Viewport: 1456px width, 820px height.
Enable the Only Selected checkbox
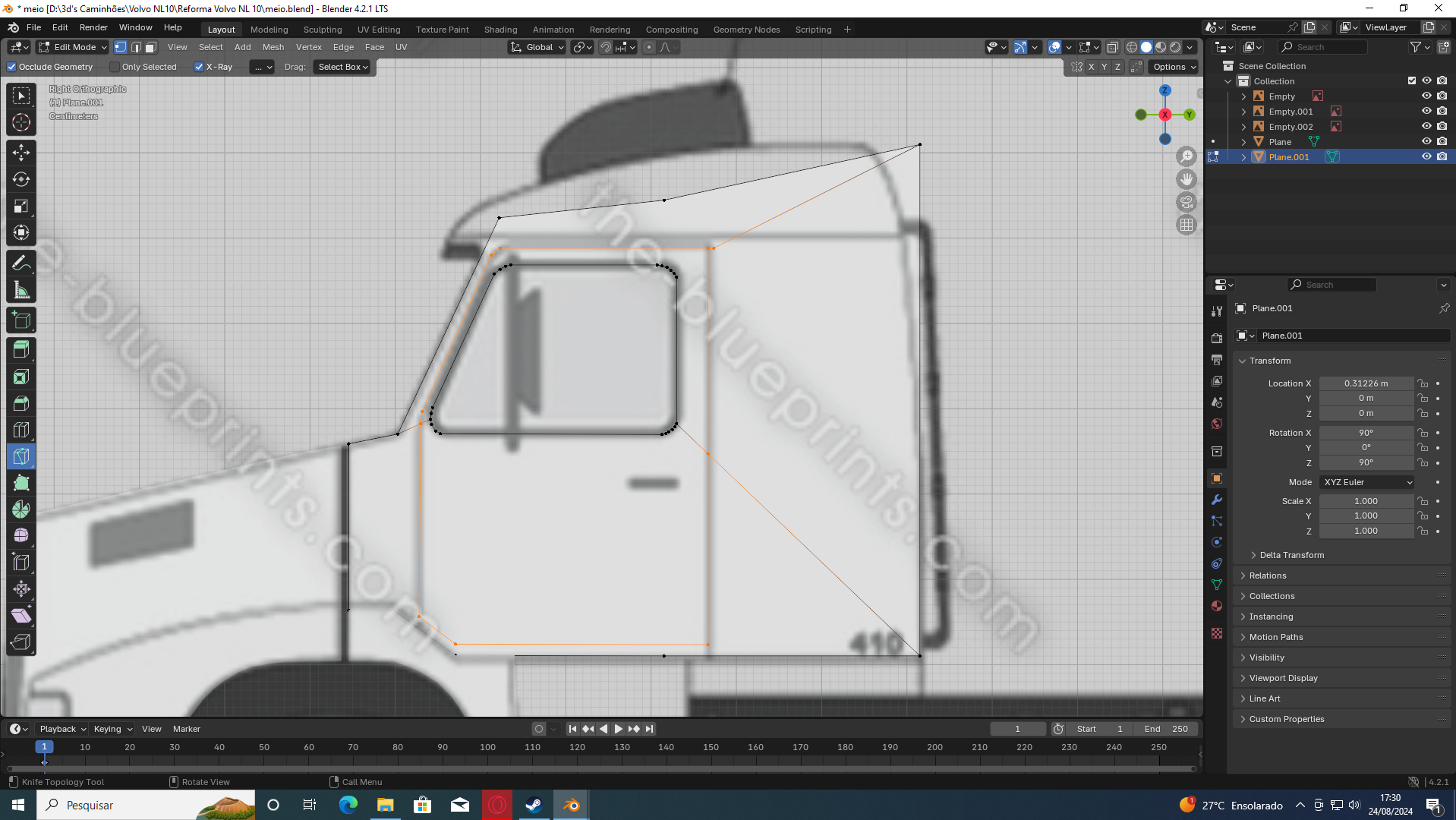coord(115,67)
